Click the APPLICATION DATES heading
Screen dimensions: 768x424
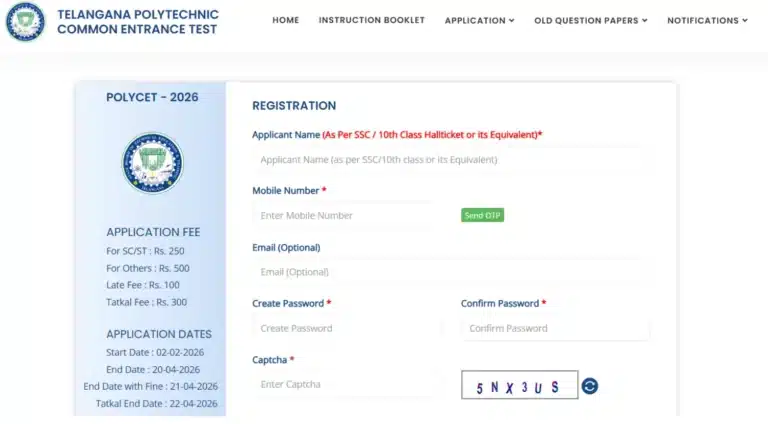[x=159, y=334]
